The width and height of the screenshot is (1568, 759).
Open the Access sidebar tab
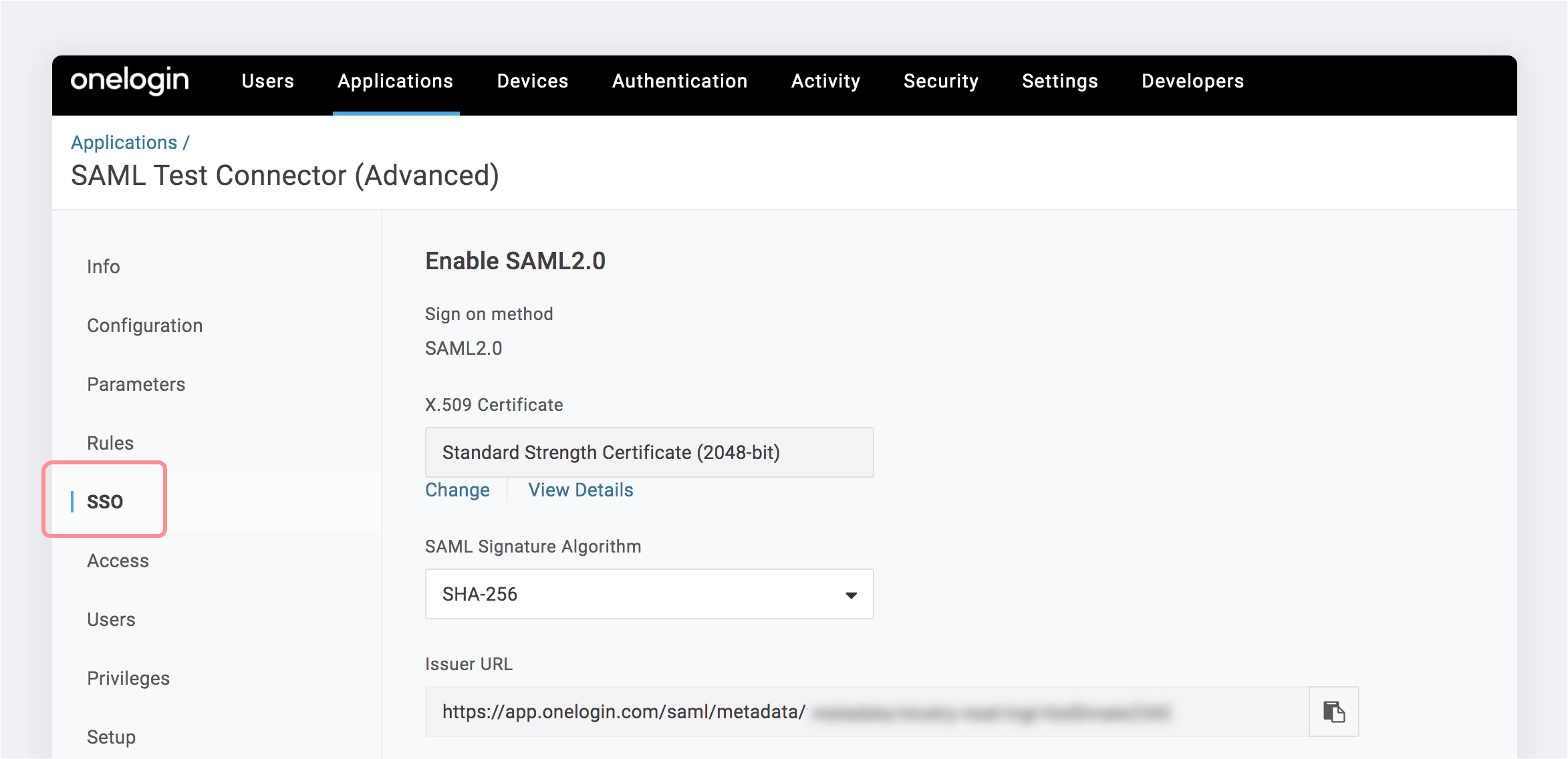(118, 561)
